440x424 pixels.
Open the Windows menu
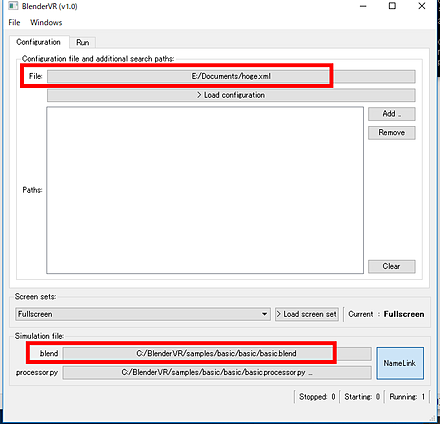[46, 22]
